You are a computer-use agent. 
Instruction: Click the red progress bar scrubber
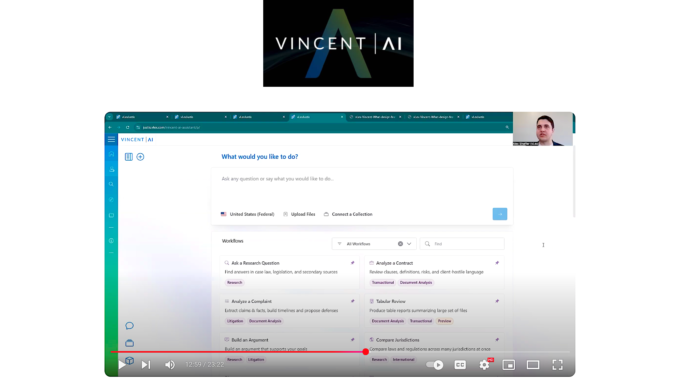point(366,352)
